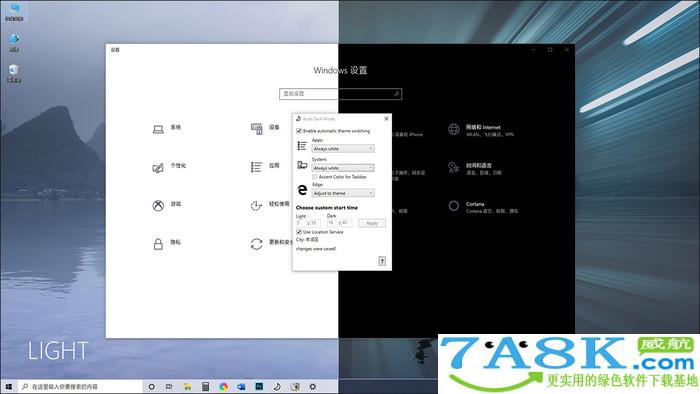Screen dimensions: 700x394
Task: Click the Dark start minute field
Action: 346,223
